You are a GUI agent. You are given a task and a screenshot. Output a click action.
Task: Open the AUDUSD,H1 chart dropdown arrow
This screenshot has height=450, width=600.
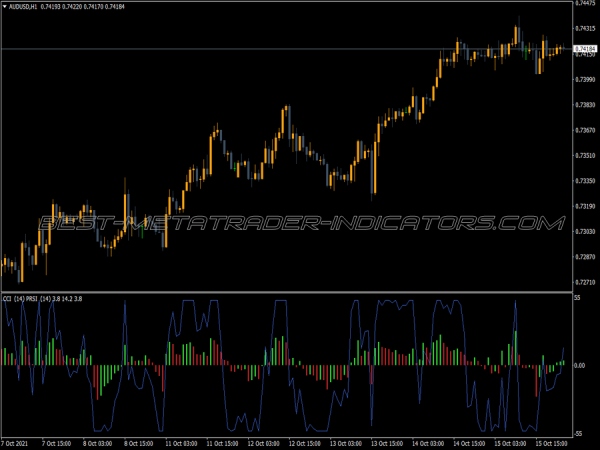pyautogui.click(x=5, y=7)
